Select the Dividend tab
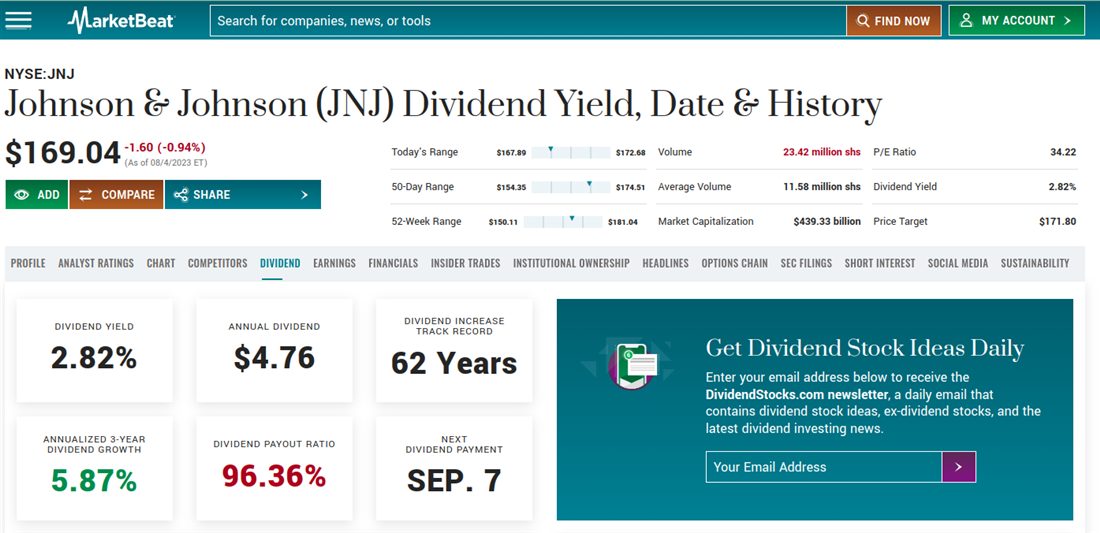The height and width of the screenshot is (533, 1100). coord(280,263)
